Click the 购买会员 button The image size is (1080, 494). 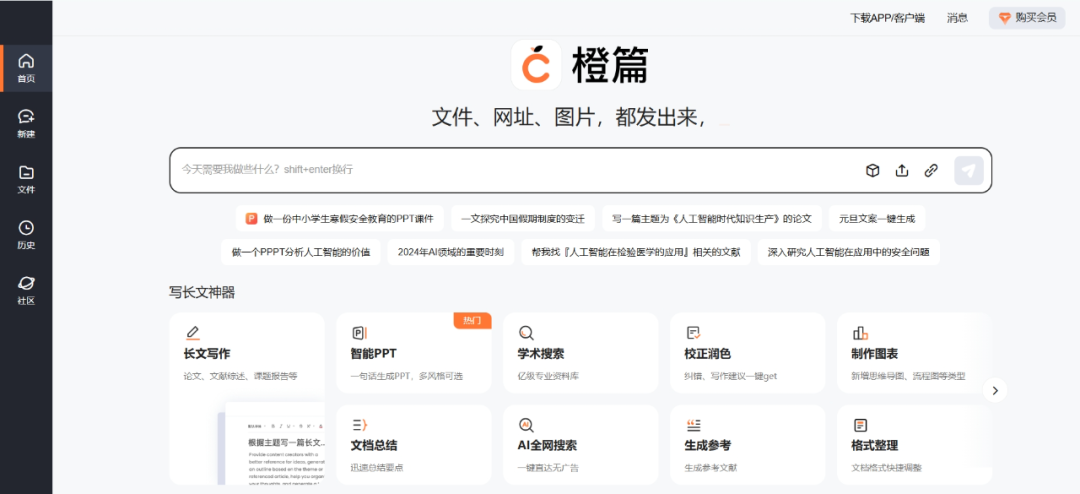click(x=1027, y=18)
